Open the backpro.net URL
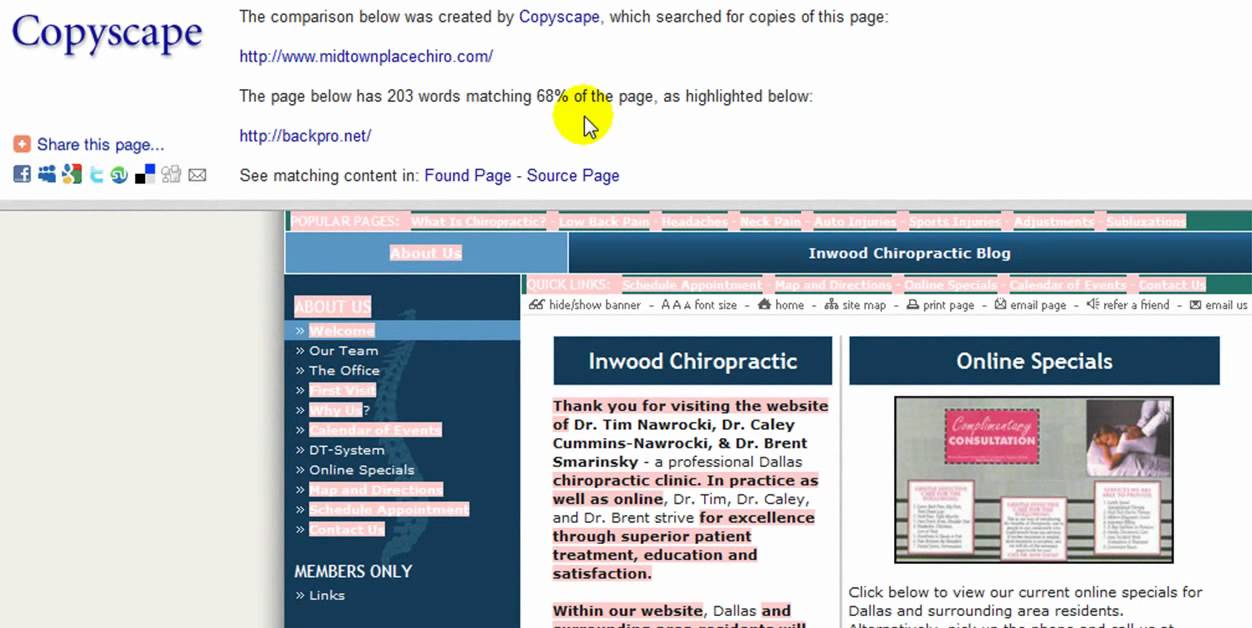 [305, 136]
